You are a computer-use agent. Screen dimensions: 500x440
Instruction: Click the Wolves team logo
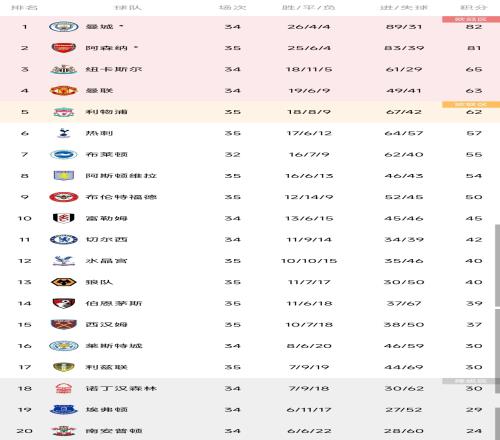64,282
